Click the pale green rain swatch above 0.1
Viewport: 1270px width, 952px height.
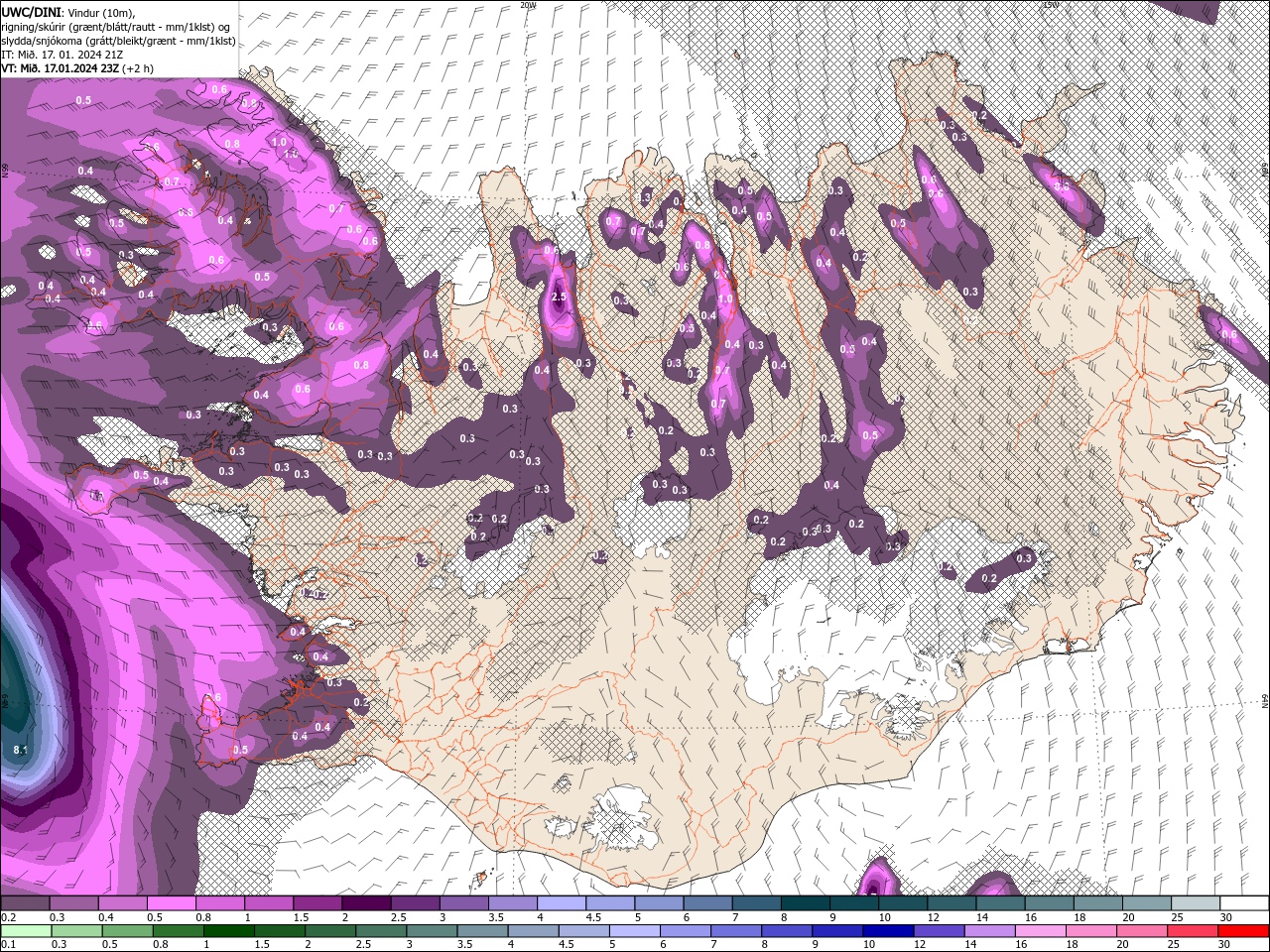pyautogui.click(x=25, y=931)
